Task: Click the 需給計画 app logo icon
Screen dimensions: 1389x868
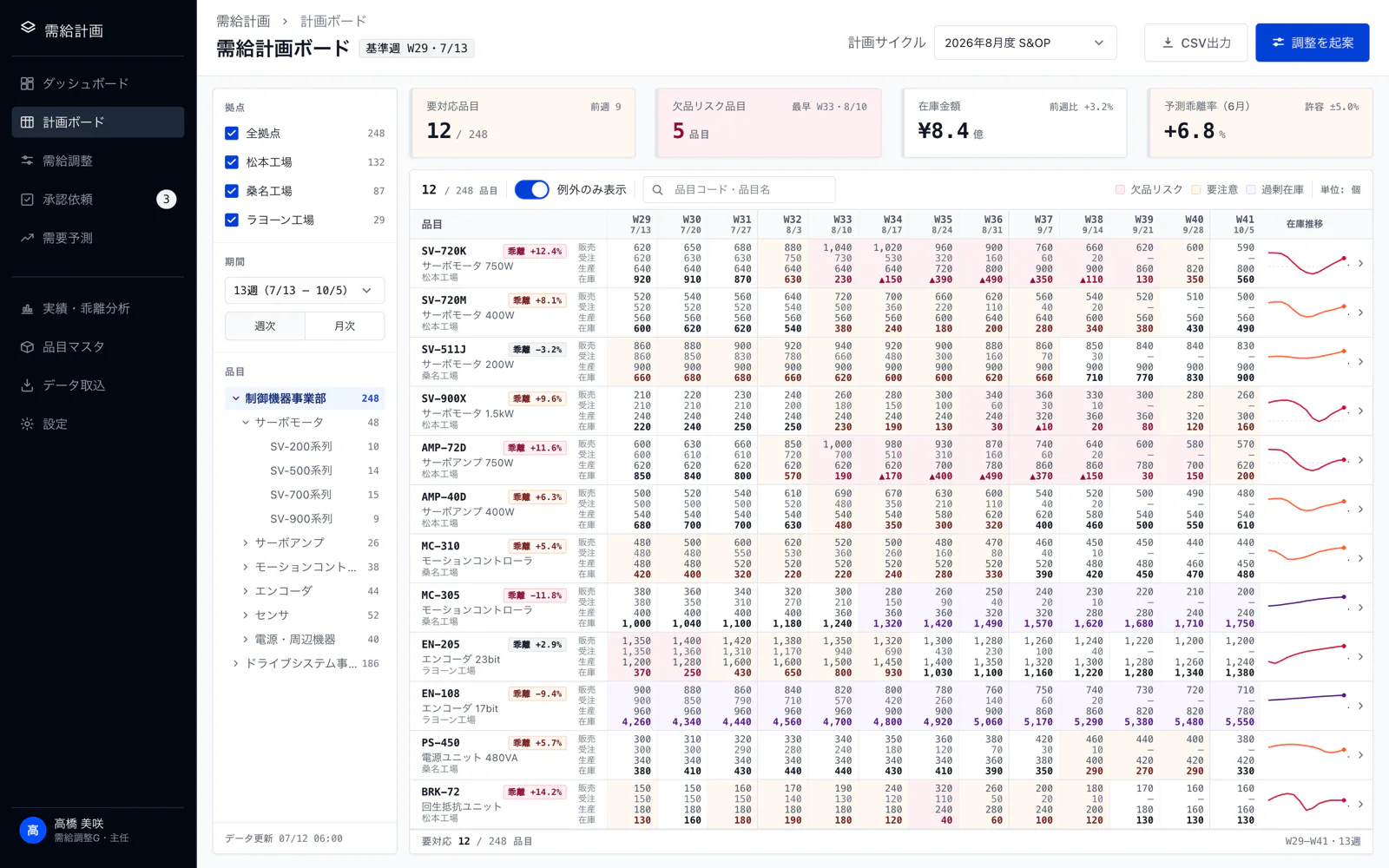Action: [28, 29]
